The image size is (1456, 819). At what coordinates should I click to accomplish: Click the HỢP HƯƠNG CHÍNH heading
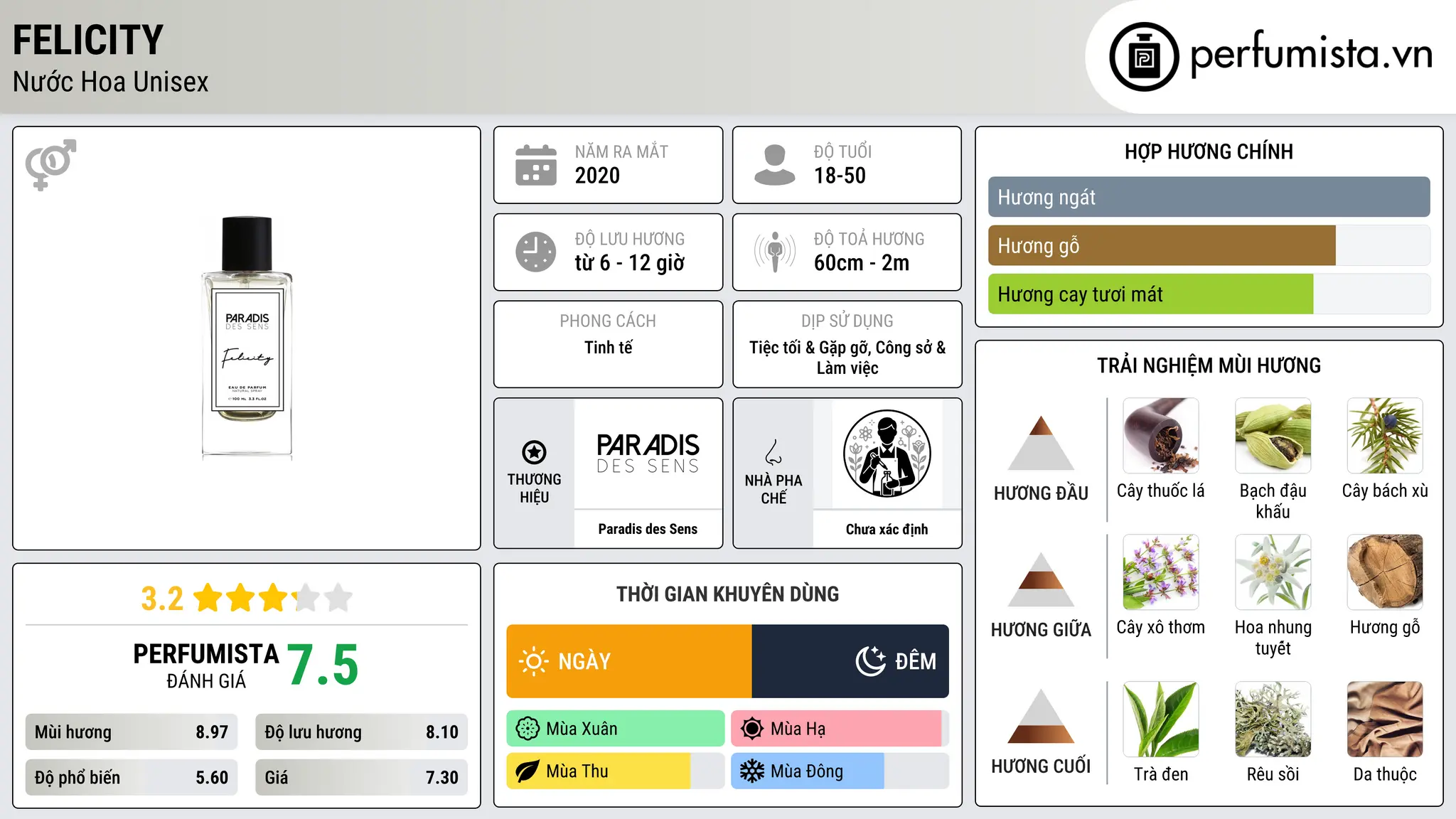tap(1209, 151)
